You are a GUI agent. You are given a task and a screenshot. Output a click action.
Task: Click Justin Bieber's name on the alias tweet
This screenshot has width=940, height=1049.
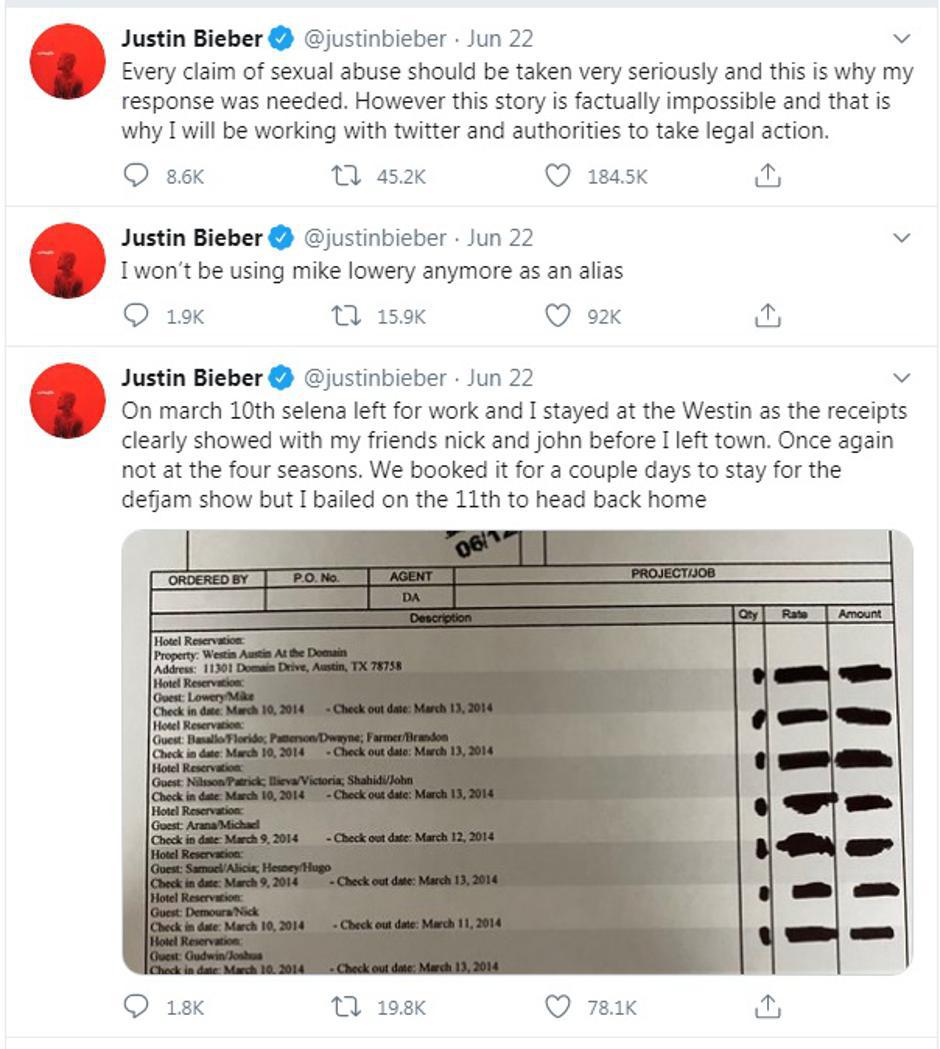191,239
